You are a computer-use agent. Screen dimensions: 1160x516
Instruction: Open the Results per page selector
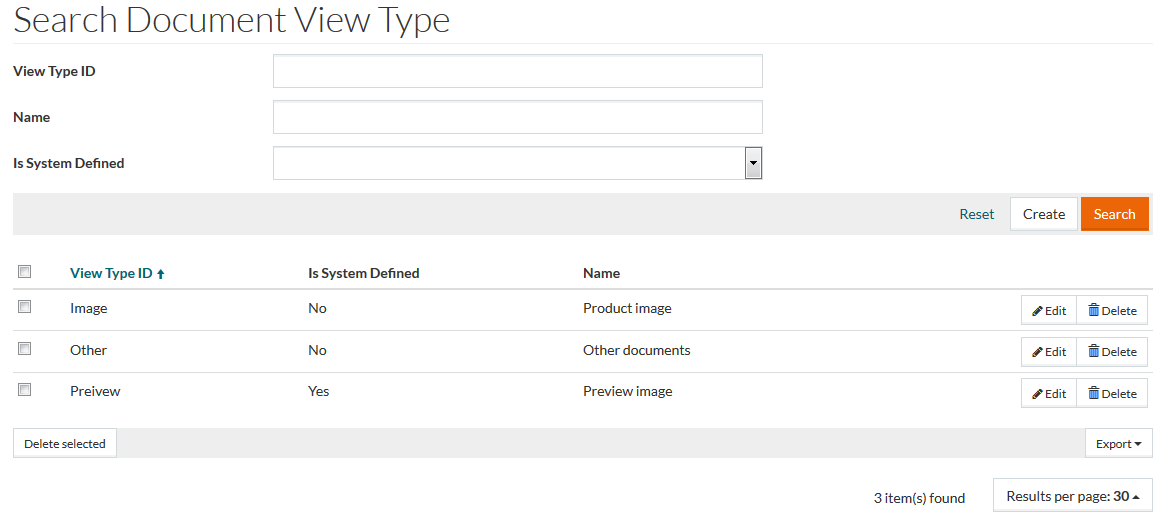tap(1072, 496)
